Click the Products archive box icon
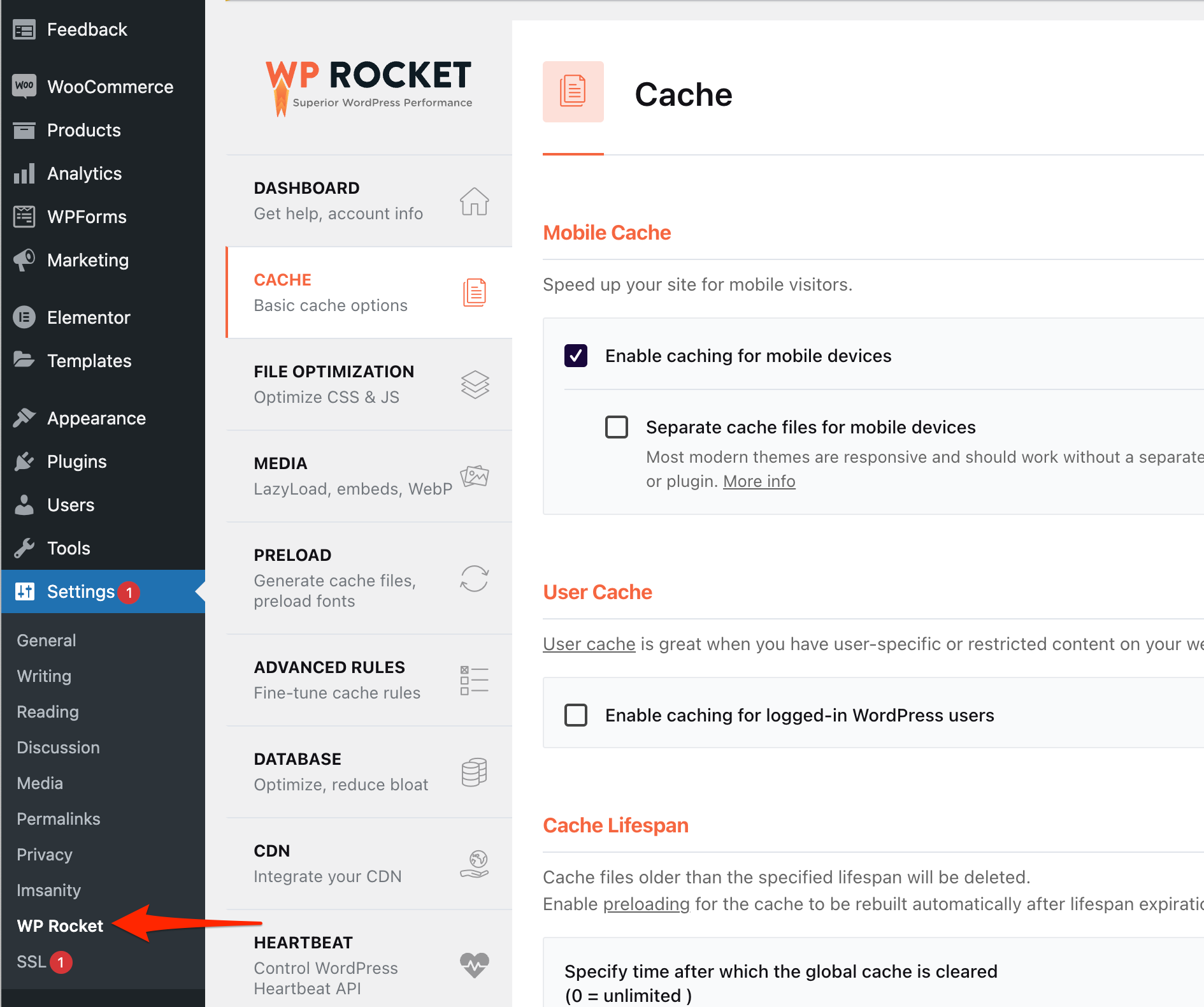This screenshot has height=1007, width=1204. (x=24, y=130)
